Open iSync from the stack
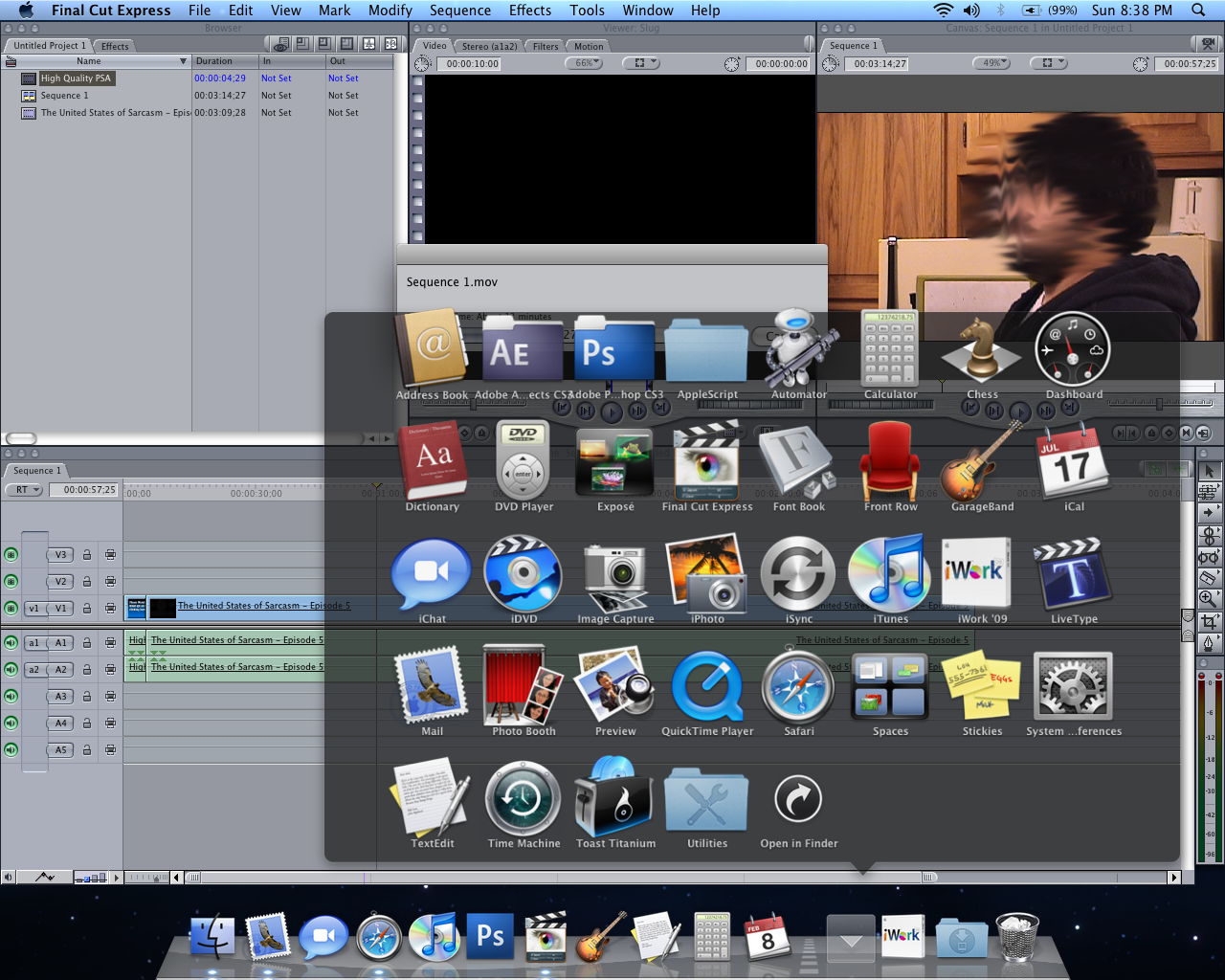 click(798, 574)
